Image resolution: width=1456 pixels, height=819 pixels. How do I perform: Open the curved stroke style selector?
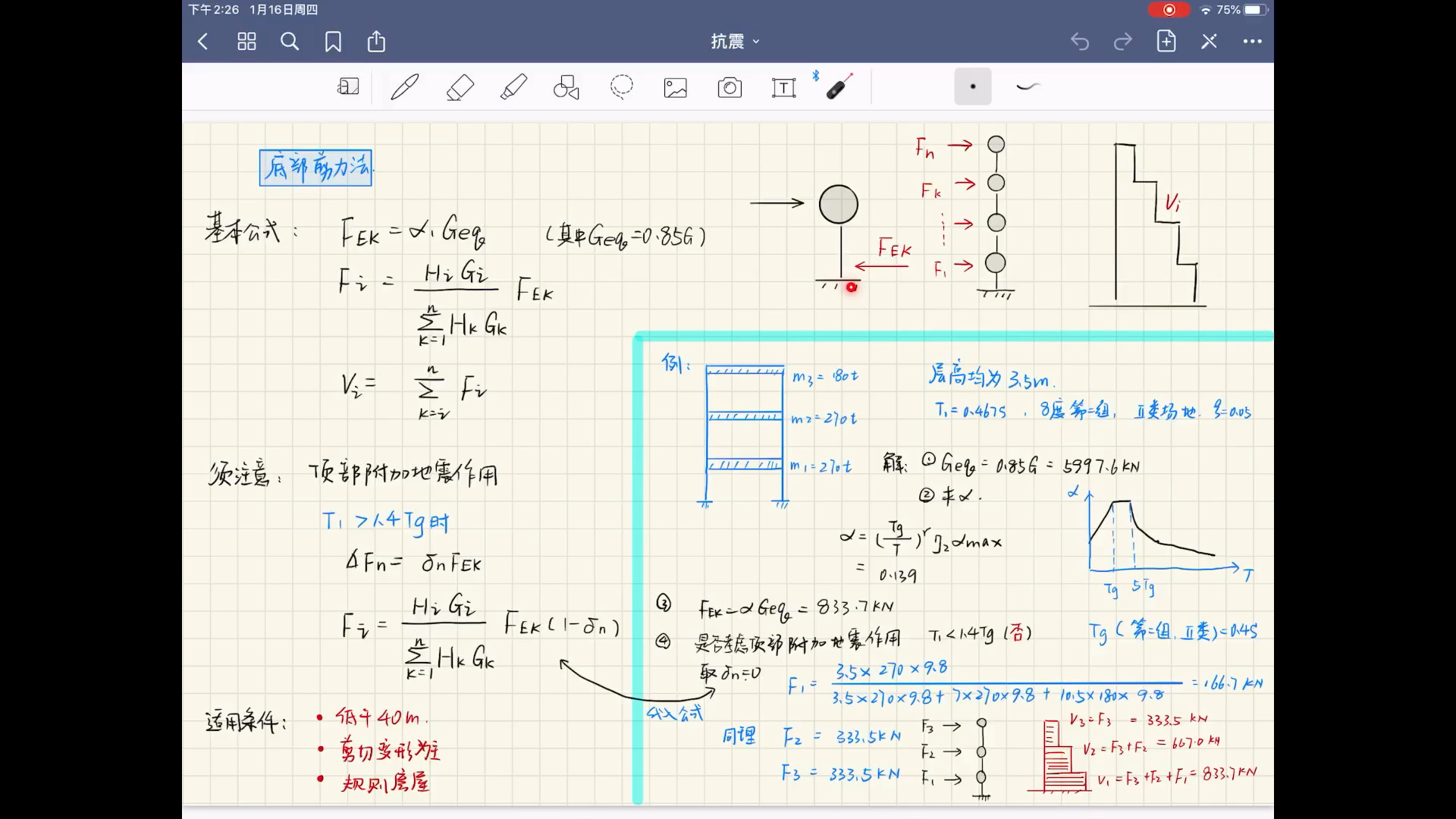pyautogui.click(x=1027, y=87)
